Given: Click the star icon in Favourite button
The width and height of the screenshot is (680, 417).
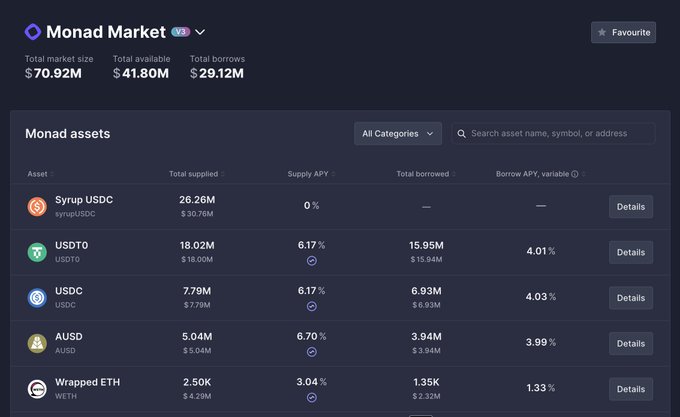Looking at the screenshot, I should (x=602, y=33).
